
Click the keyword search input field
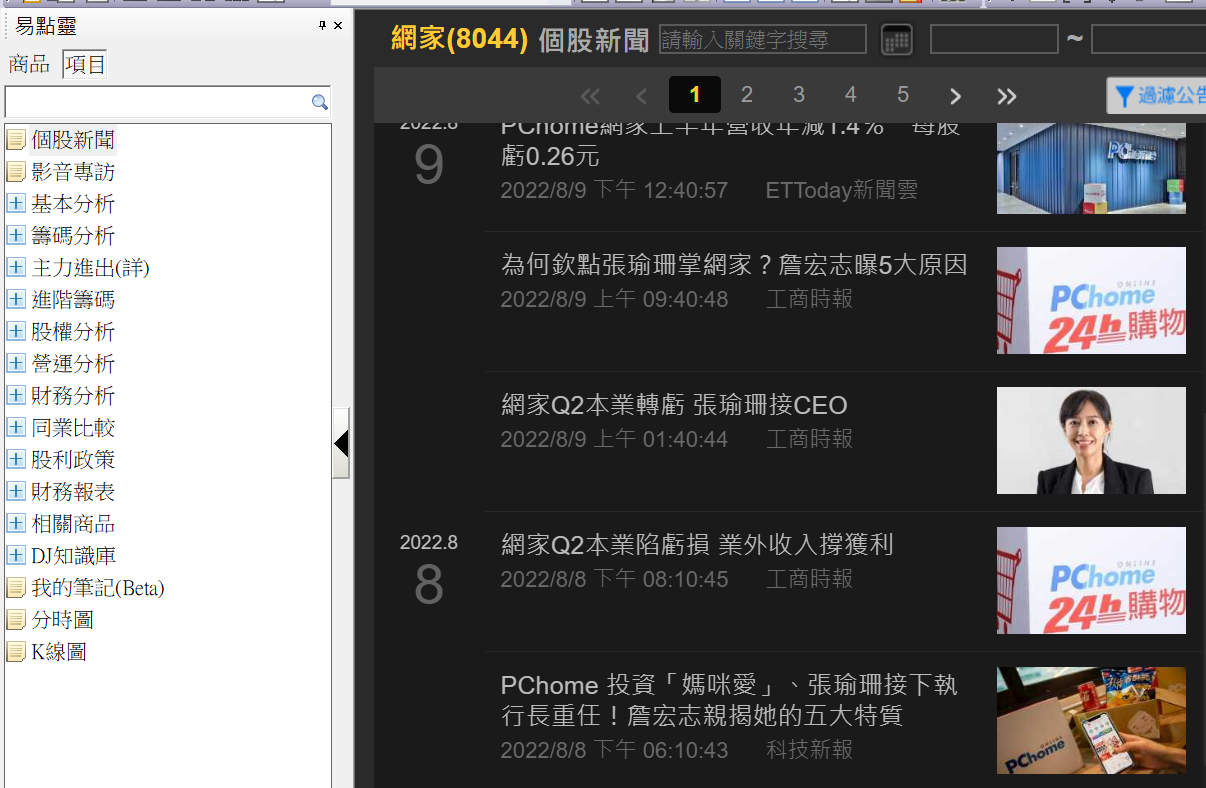point(762,40)
